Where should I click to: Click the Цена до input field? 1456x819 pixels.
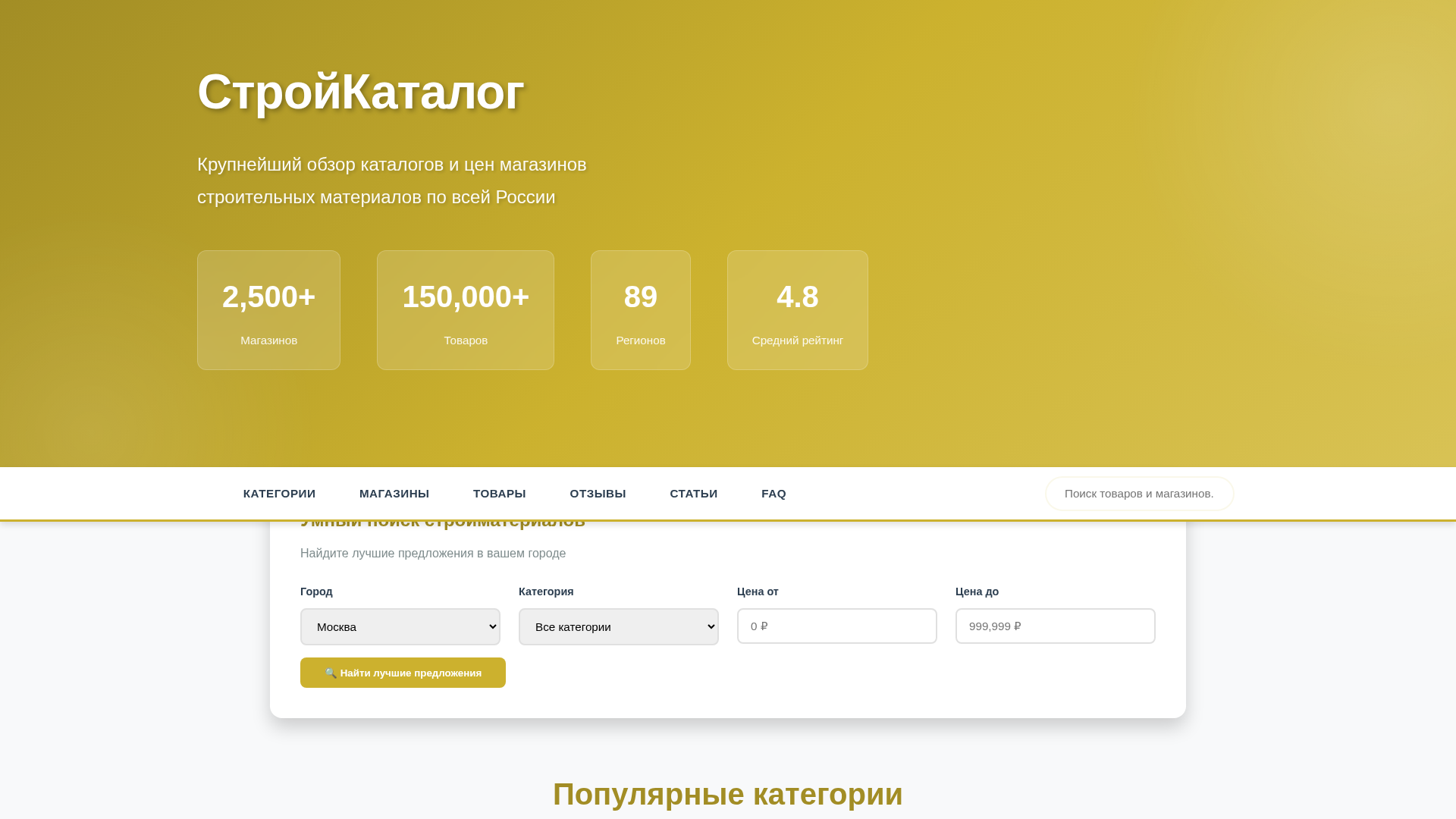(x=1056, y=626)
